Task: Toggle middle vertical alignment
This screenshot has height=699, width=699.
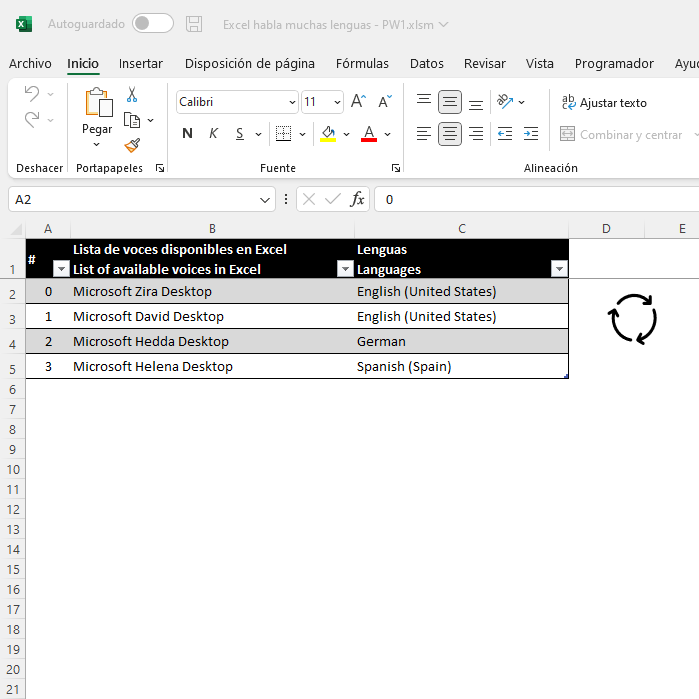Action: 450,102
